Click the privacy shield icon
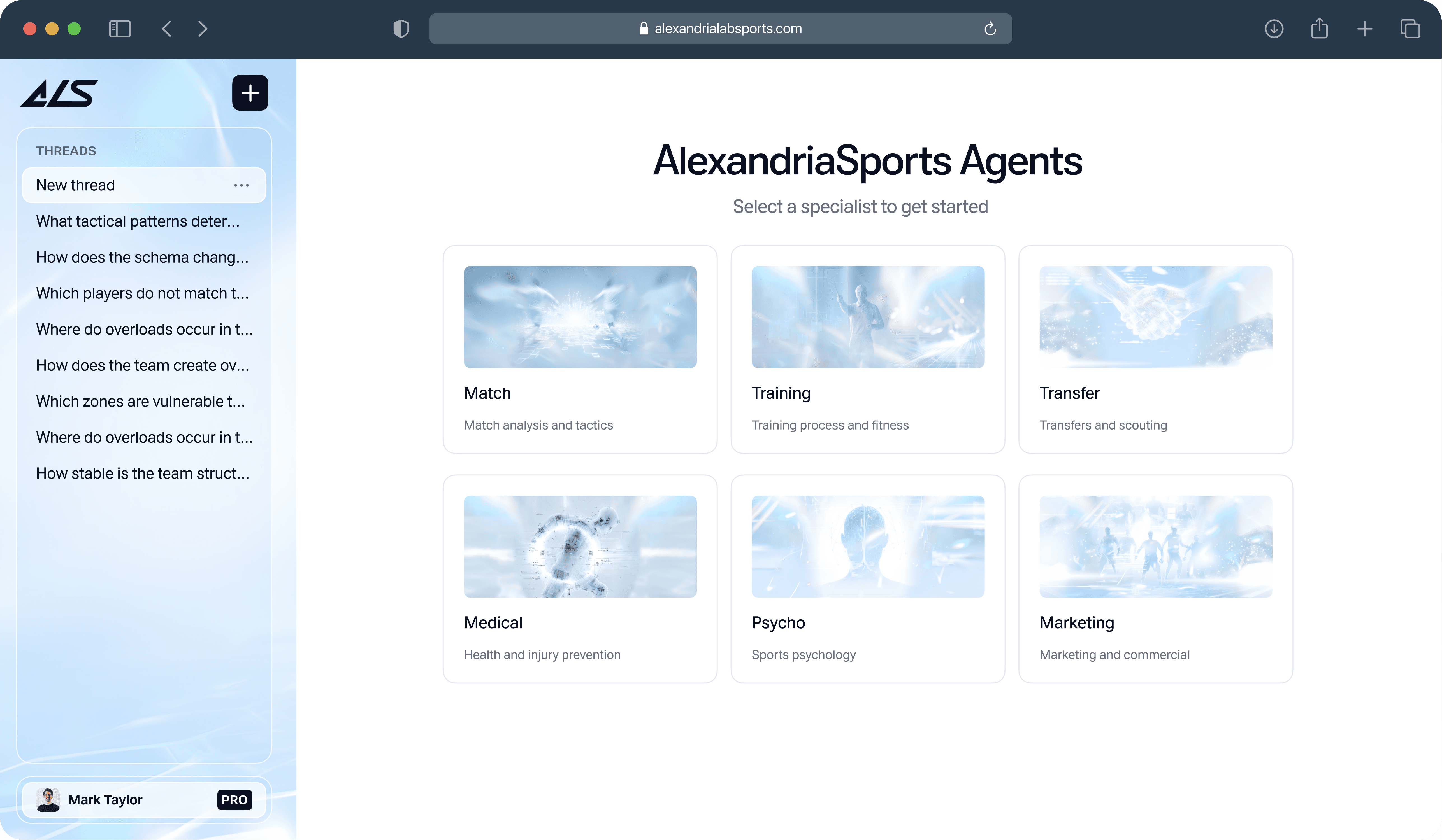 pyautogui.click(x=401, y=29)
